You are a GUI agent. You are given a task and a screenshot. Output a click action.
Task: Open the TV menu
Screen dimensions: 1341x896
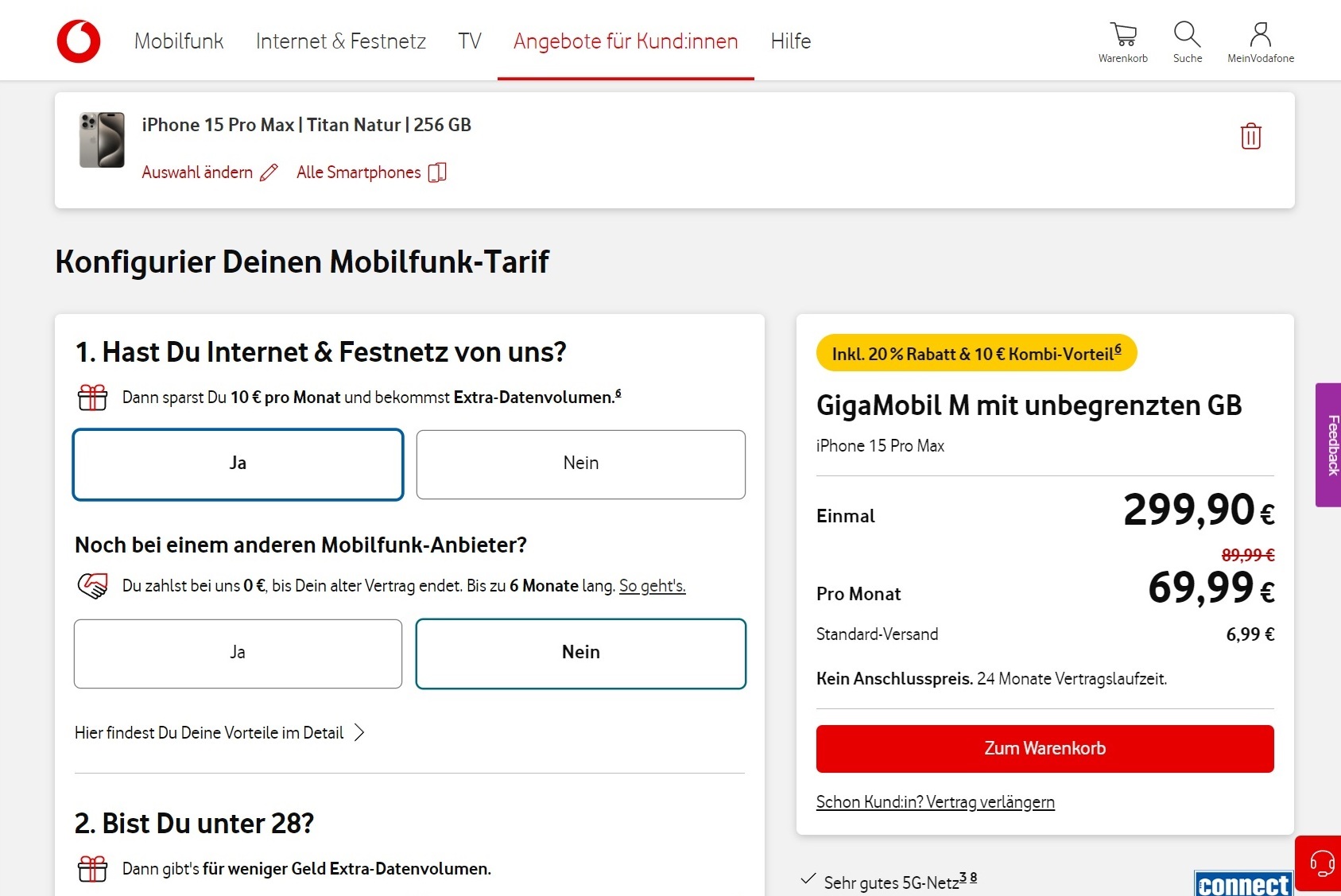[470, 41]
